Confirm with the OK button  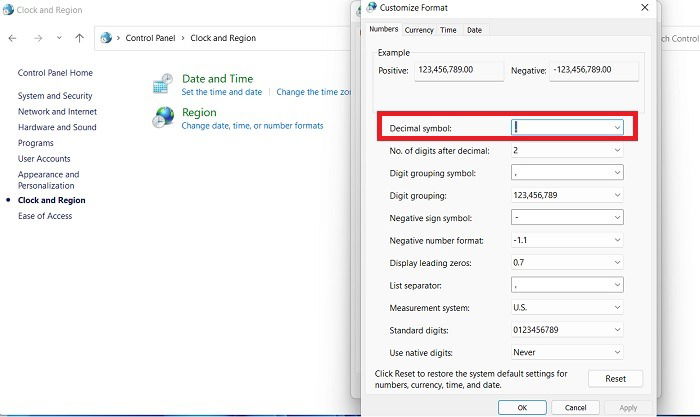coord(522,408)
